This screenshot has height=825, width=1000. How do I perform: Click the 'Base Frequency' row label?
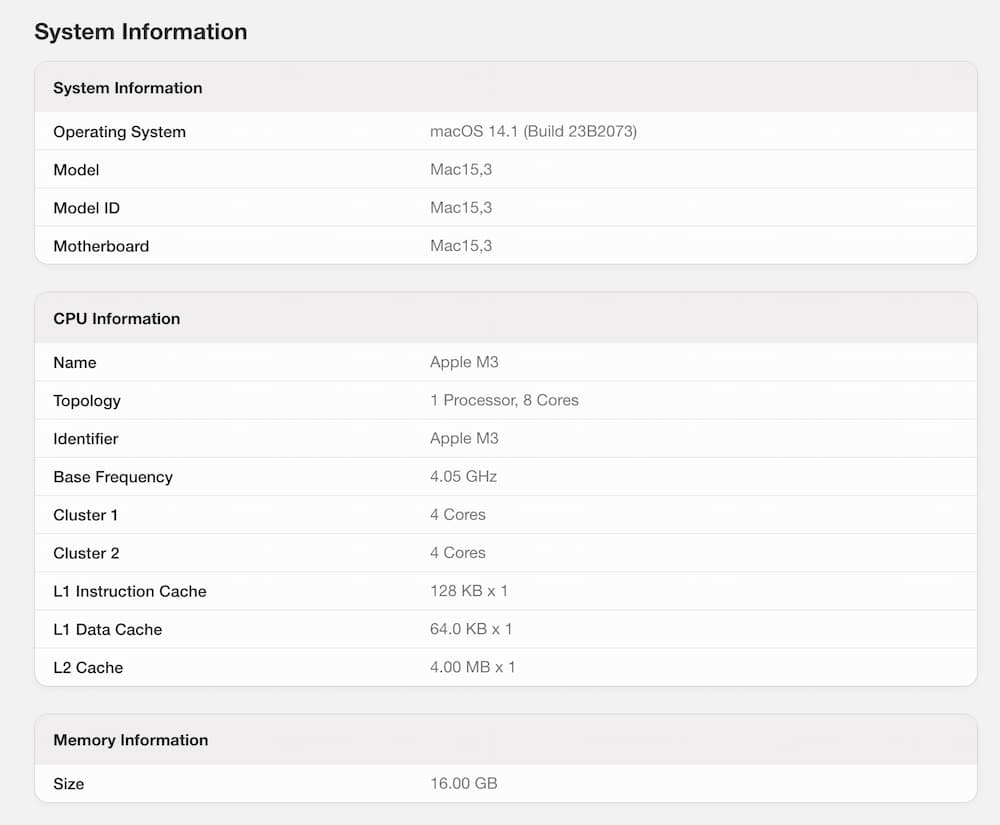113,477
